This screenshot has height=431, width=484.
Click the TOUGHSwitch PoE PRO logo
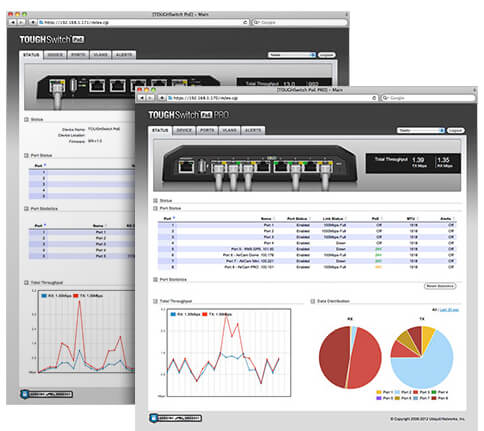[x=189, y=115]
